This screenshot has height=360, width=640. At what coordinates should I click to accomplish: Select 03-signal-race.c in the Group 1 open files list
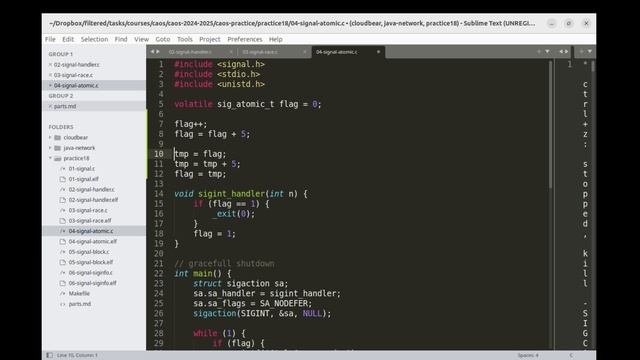tap(73, 75)
